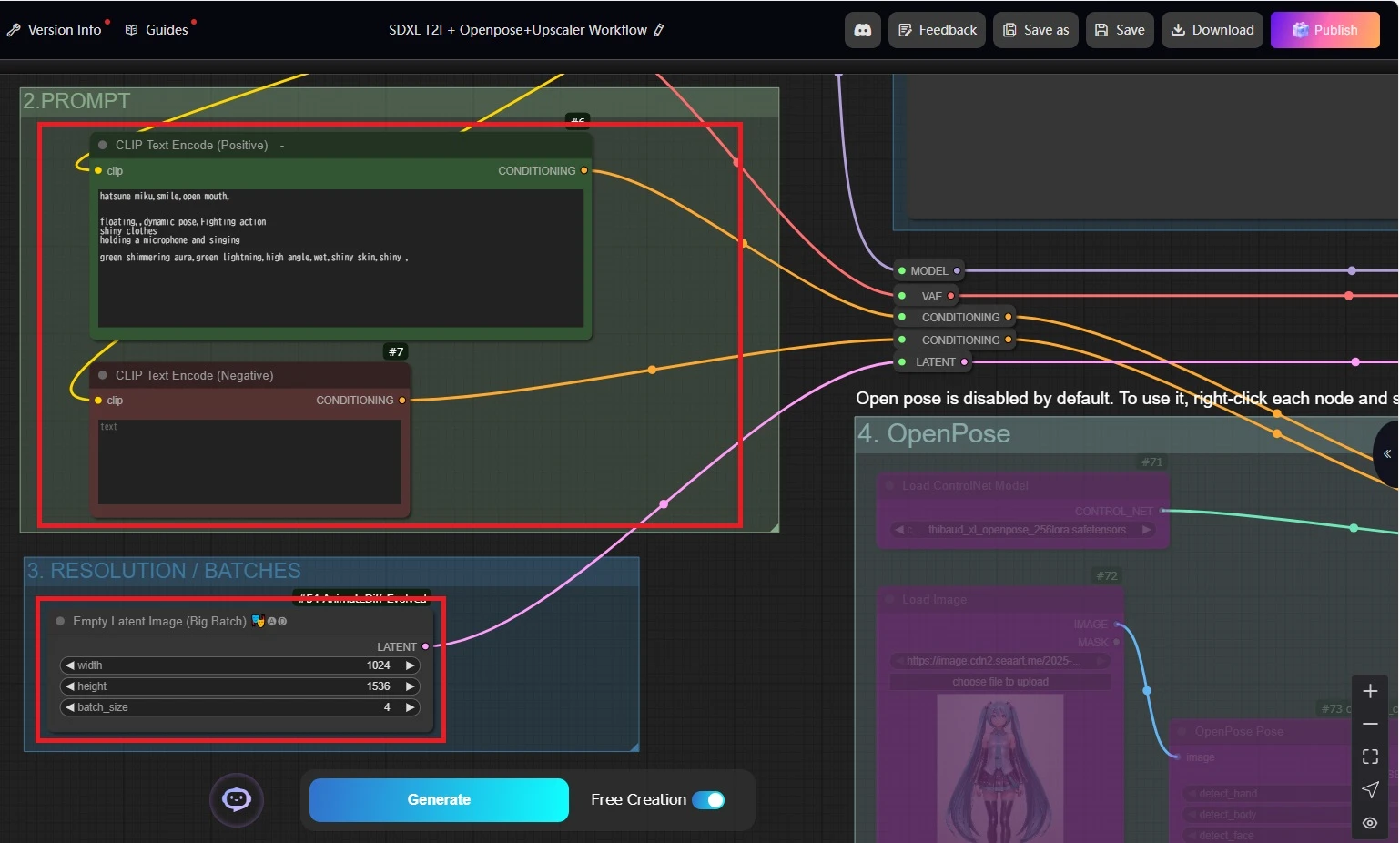Adjust the height value slider field
This screenshot has width=1400, height=843.
pos(239,686)
